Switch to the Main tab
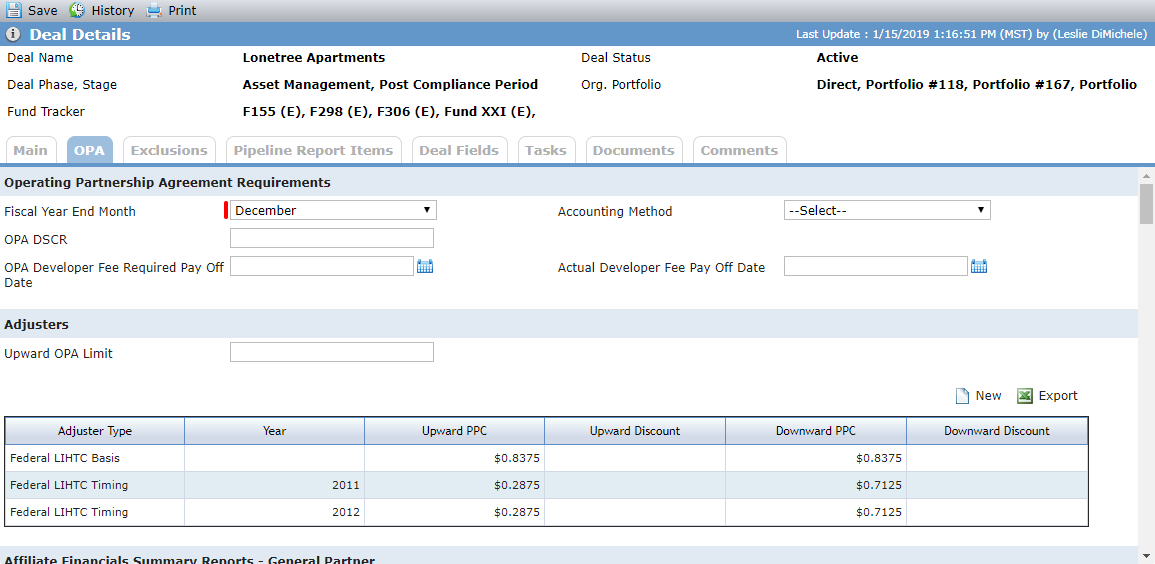This screenshot has width=1155, height=564. click(30, 150)
